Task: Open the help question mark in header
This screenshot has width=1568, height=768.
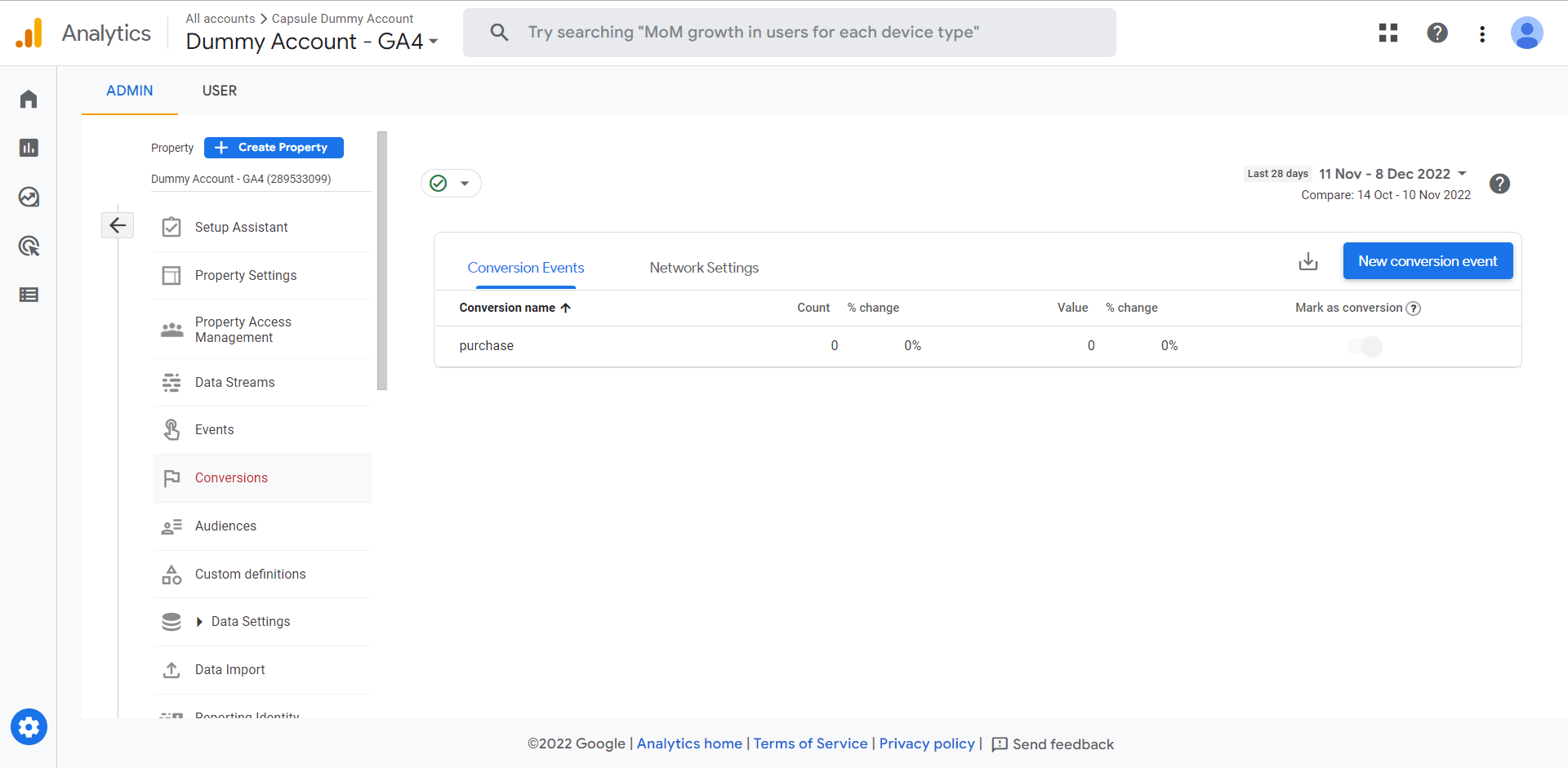Action: click(x=1437, y=33)
